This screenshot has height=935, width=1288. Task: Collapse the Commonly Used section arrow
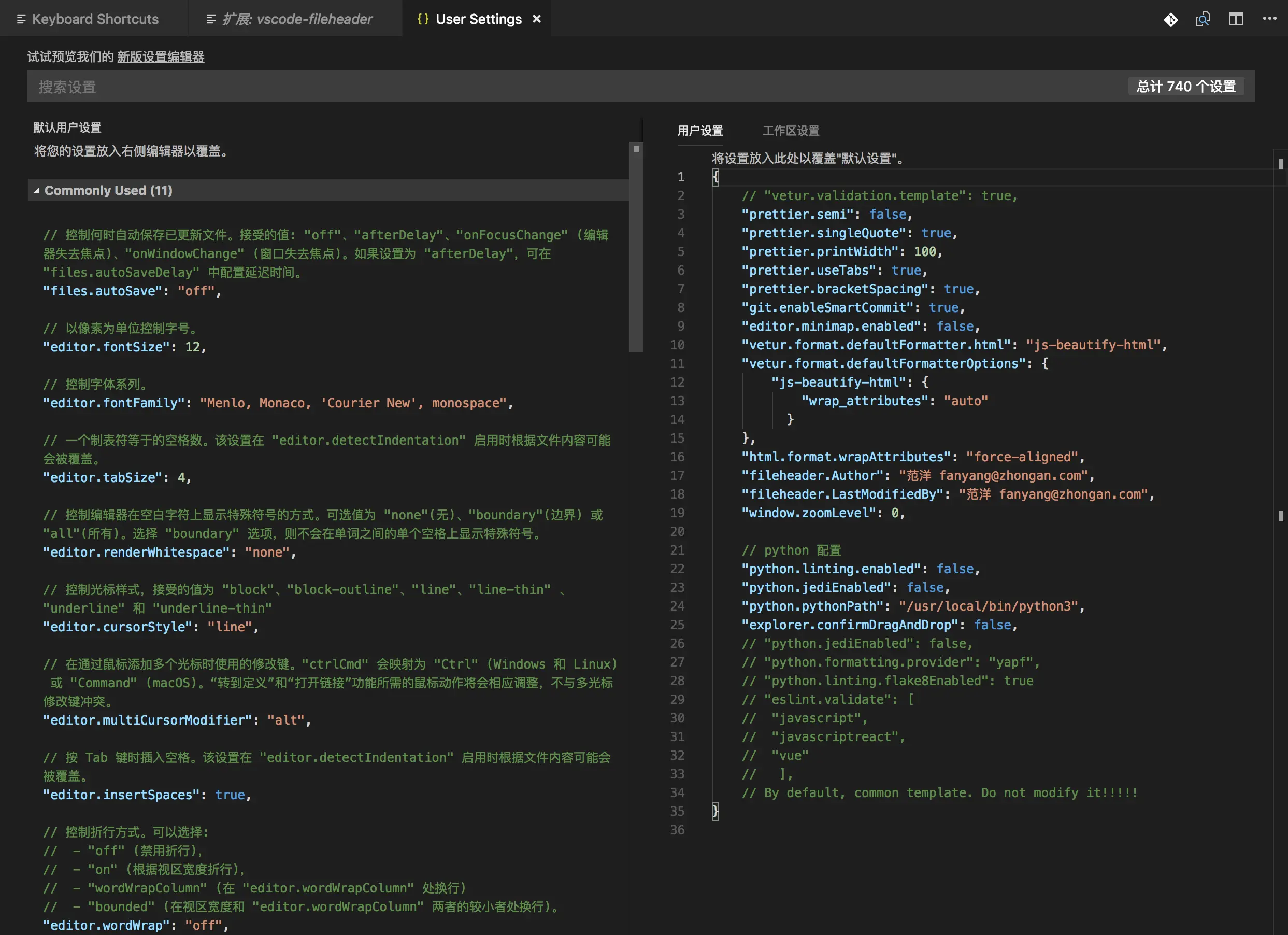(x=36, y=191)
